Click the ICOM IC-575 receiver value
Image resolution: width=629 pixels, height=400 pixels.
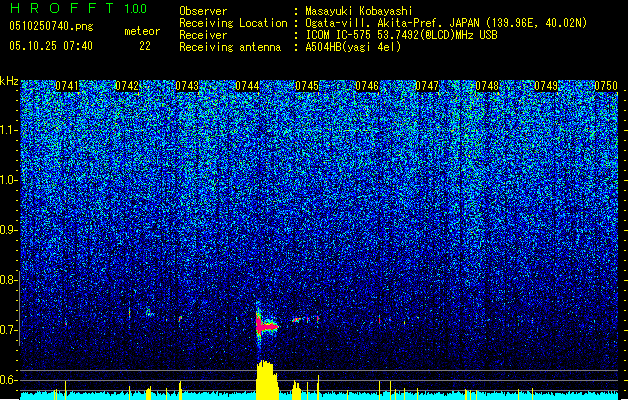click(x=401, y=35)
